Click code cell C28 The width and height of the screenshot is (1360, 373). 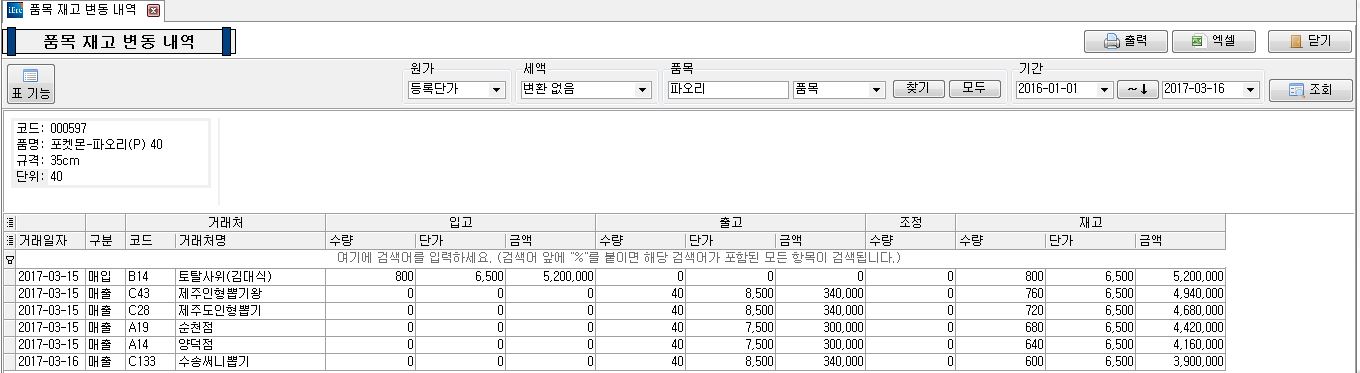point(150,310)
